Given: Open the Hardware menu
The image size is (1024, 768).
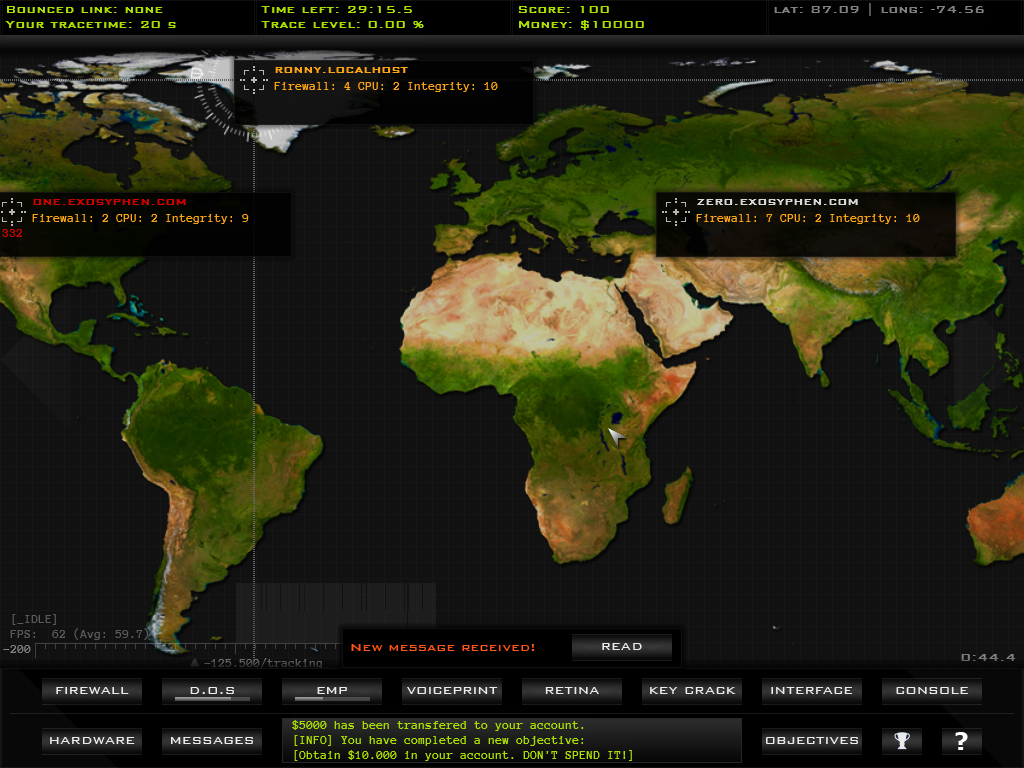Looking at the screenshot, I should [92, 741].
